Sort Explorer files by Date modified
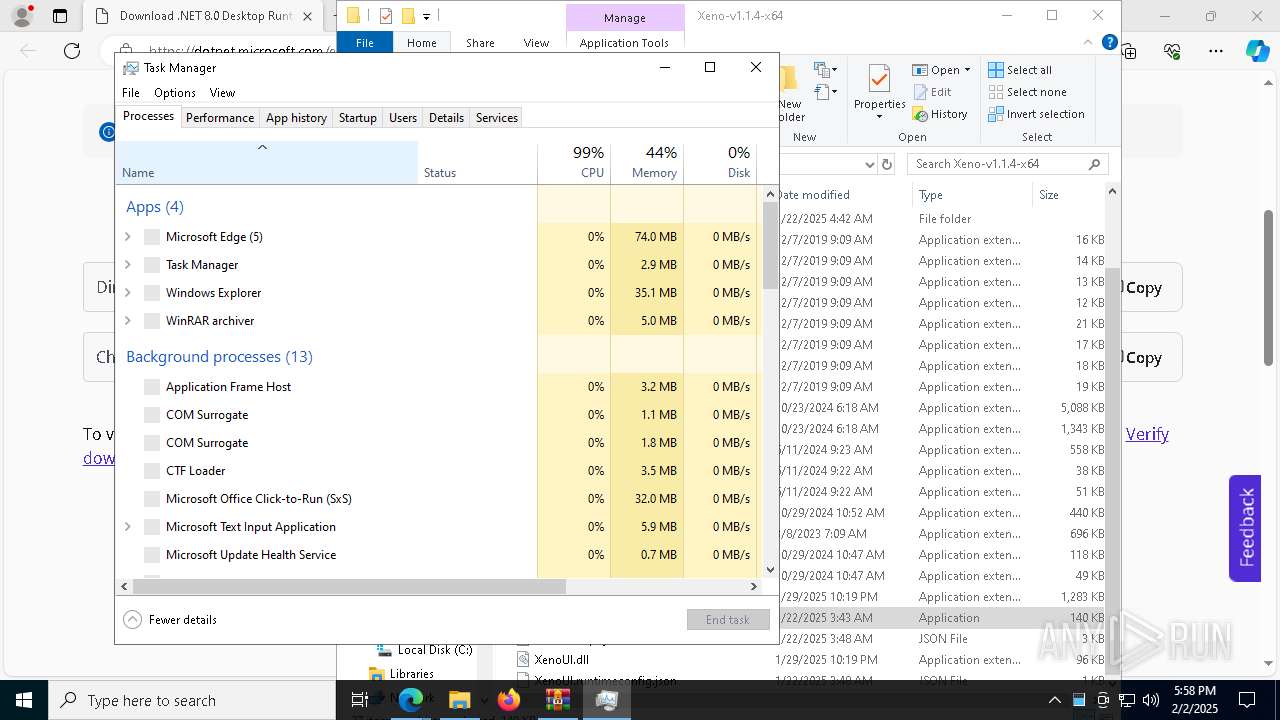Screen dimensions: 1280x720 click(x=814, y=195)
